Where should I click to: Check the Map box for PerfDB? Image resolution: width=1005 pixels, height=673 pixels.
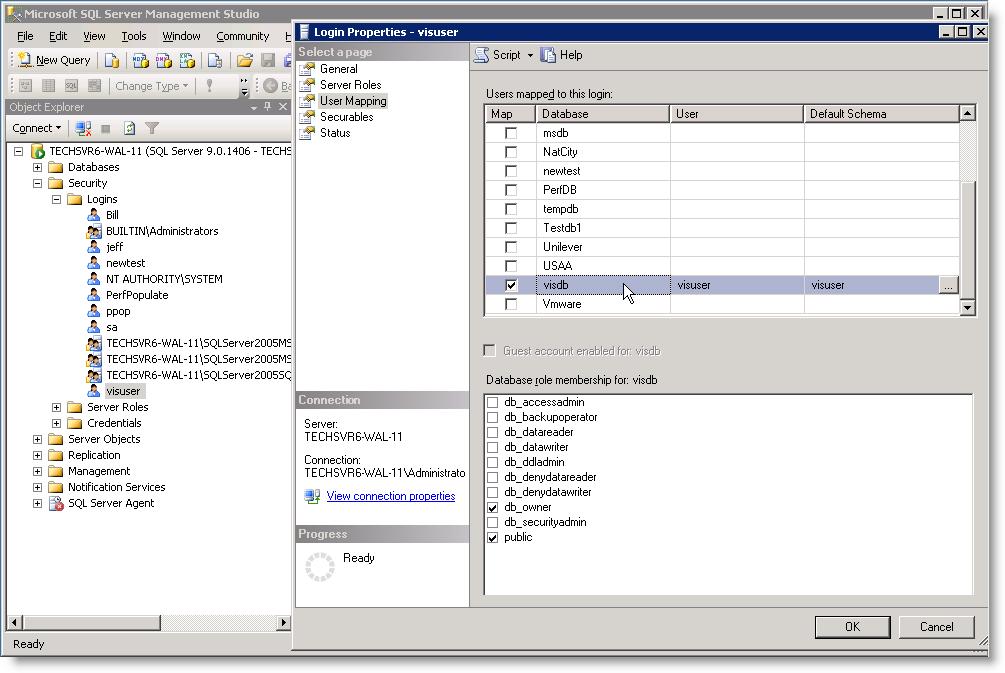(511, 190)
